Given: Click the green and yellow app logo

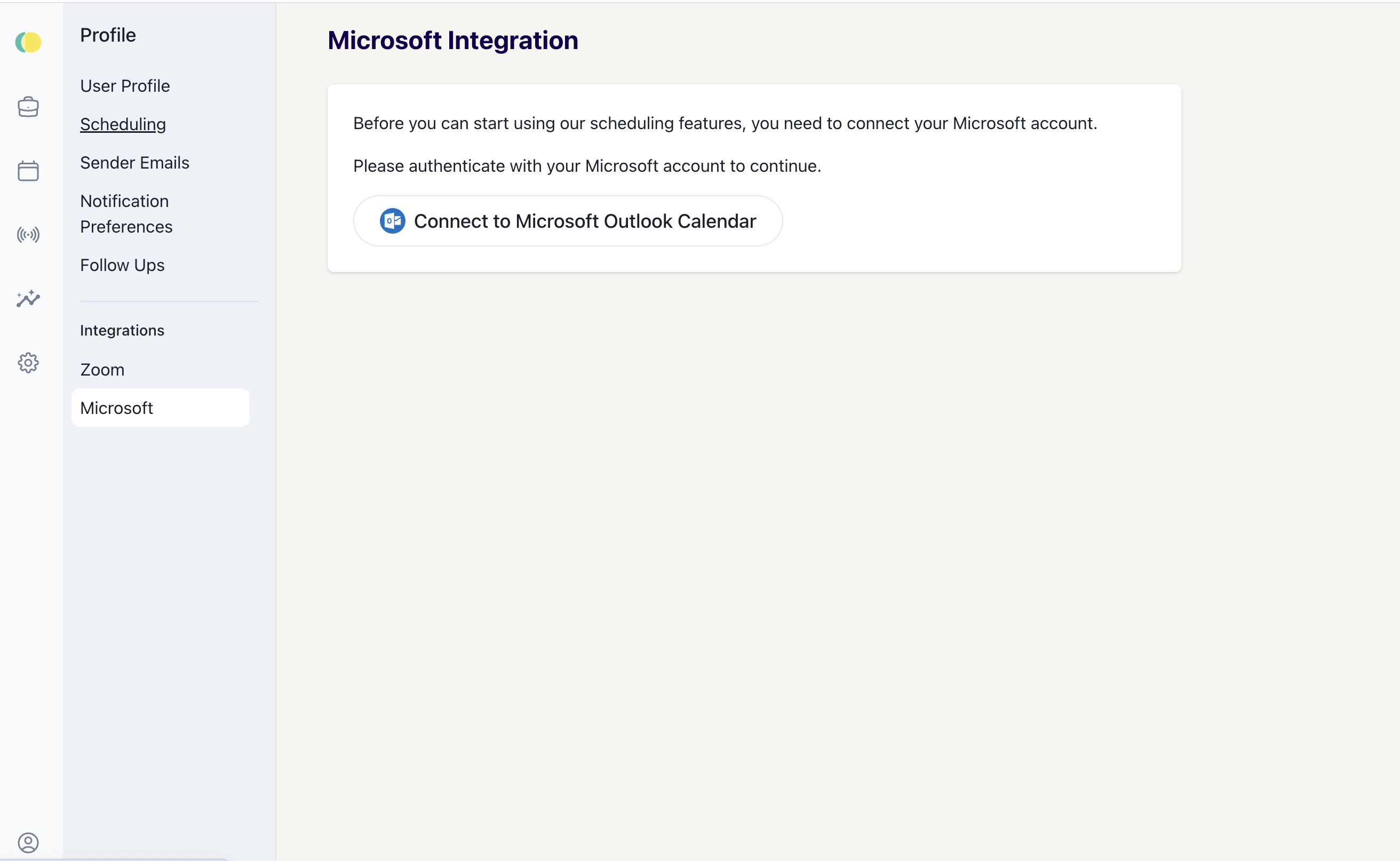Looking at the screenshot, I should point(28,42).
